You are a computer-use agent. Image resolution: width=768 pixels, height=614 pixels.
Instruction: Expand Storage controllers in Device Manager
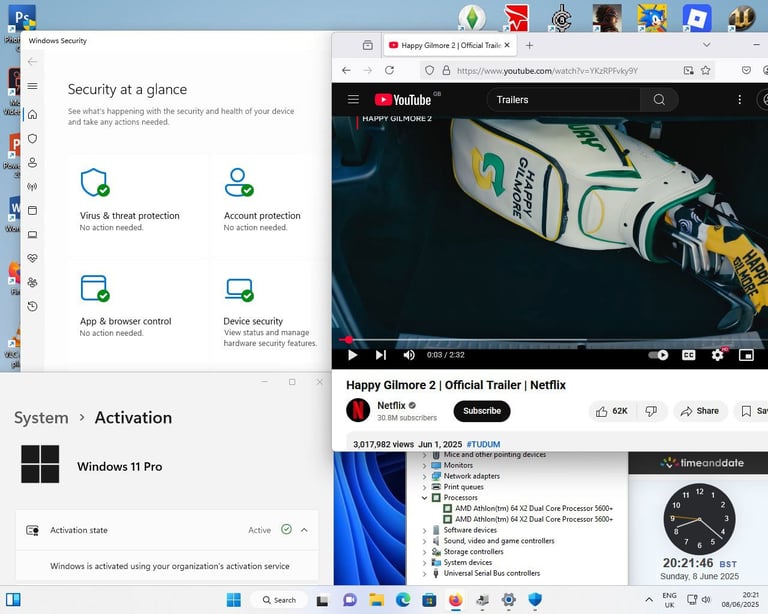tap(424, 551)
